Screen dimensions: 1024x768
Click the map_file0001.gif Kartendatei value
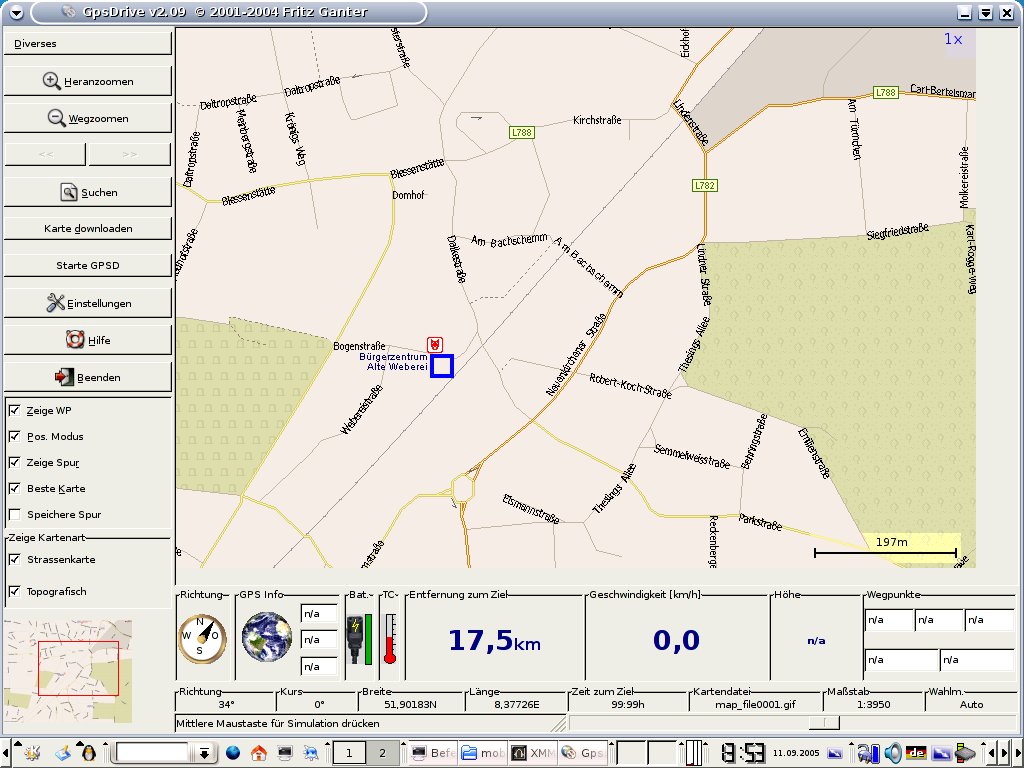click(x=755, y=704)
